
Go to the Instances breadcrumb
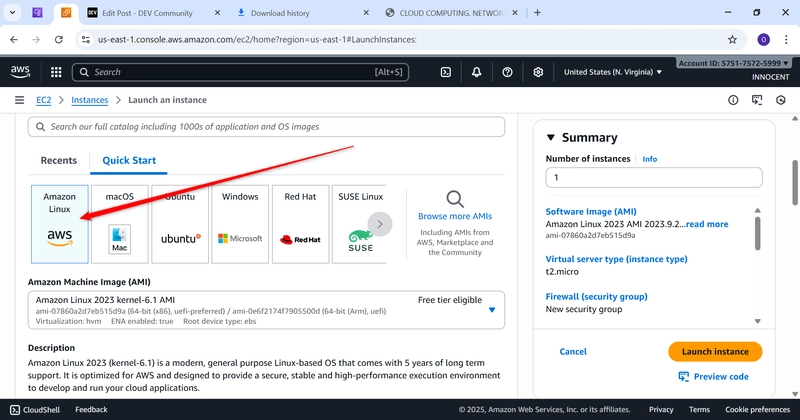click(90, 100)
